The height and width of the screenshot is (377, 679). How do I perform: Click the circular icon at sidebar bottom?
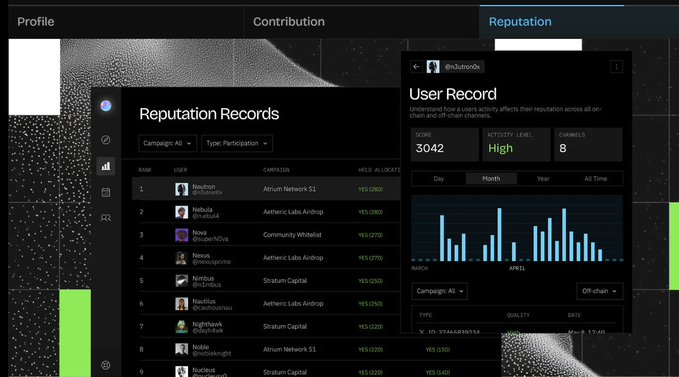click(x=106, y=365)
